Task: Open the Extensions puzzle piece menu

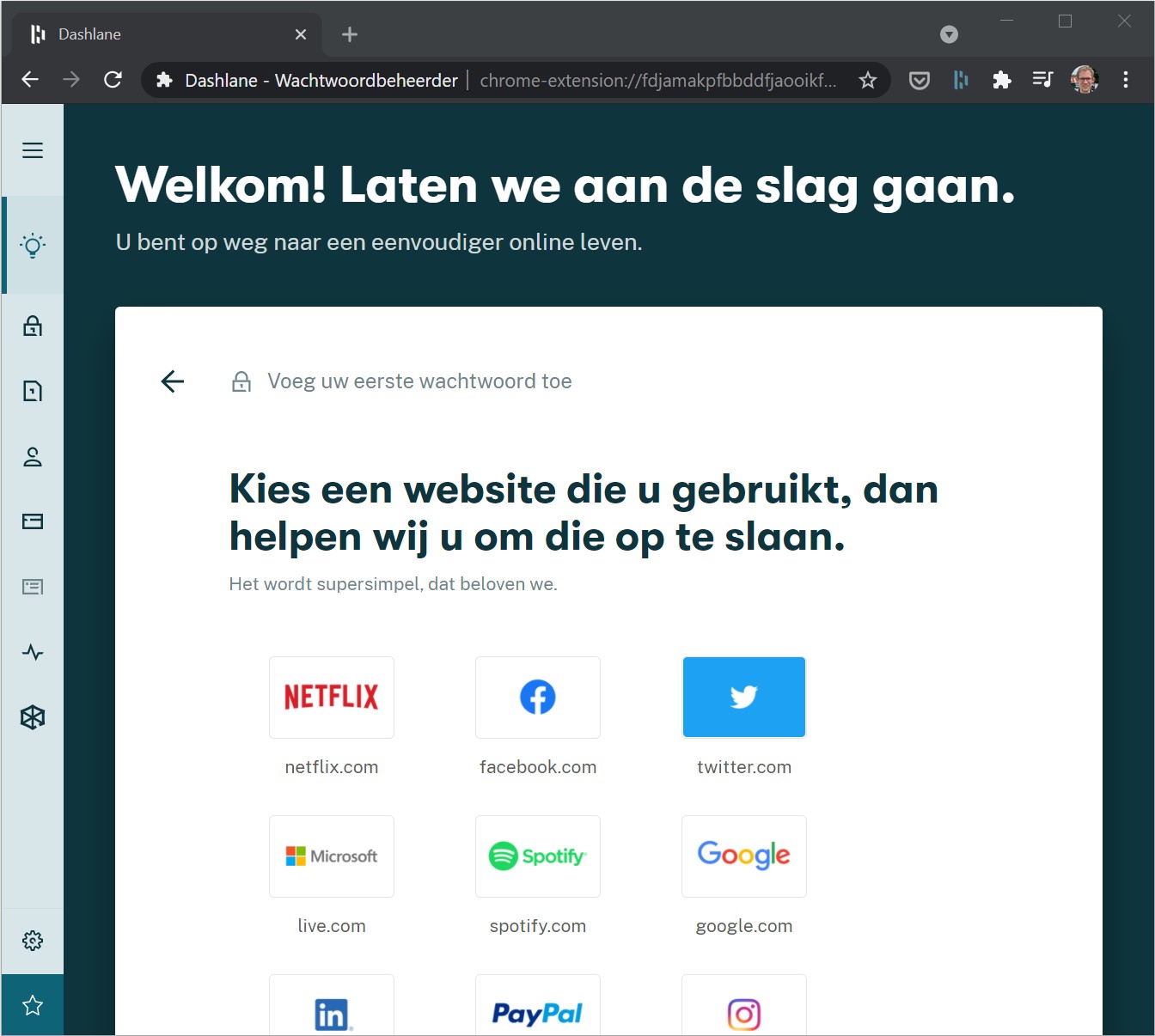Action: [x=1002, y=80]
